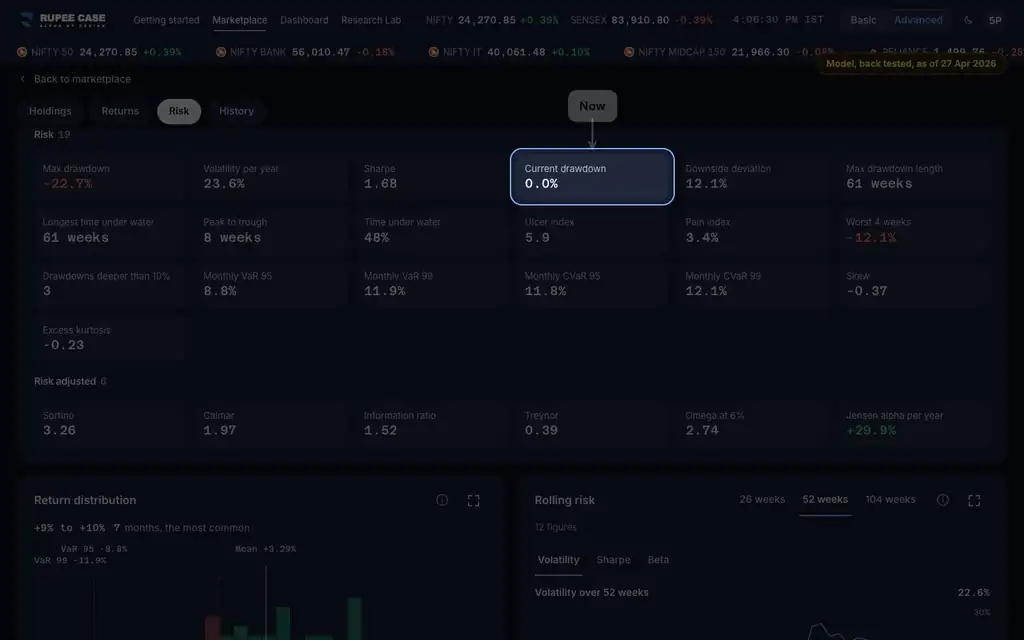Open the Research Lab page
This screenshot has width=1024, height=640.
coord(371,20)
